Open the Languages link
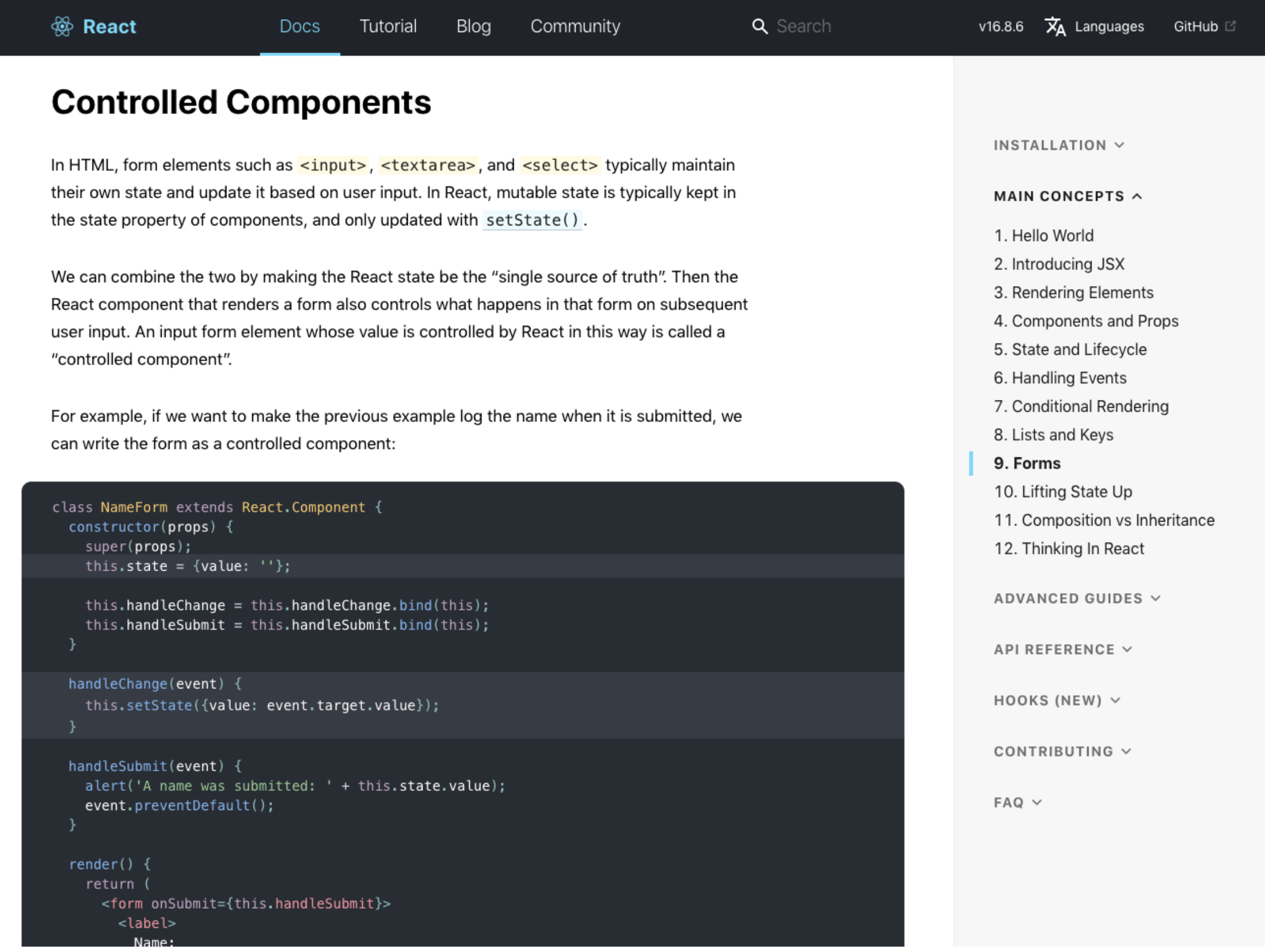Viewport: 1265px width, 952px height. pyautogui.click(x=1110, y=26)
